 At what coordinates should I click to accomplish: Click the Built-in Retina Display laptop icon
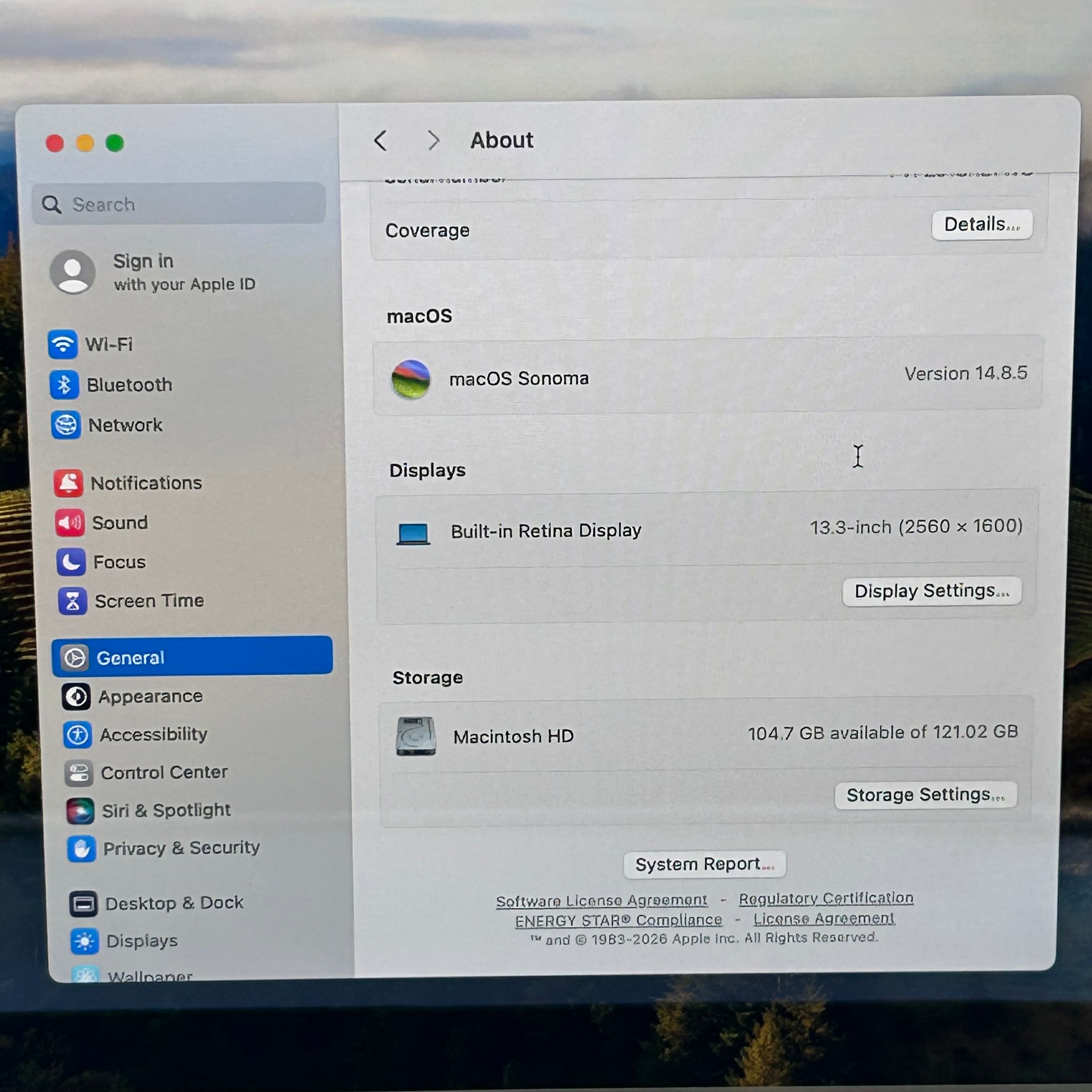click(413, 534)
